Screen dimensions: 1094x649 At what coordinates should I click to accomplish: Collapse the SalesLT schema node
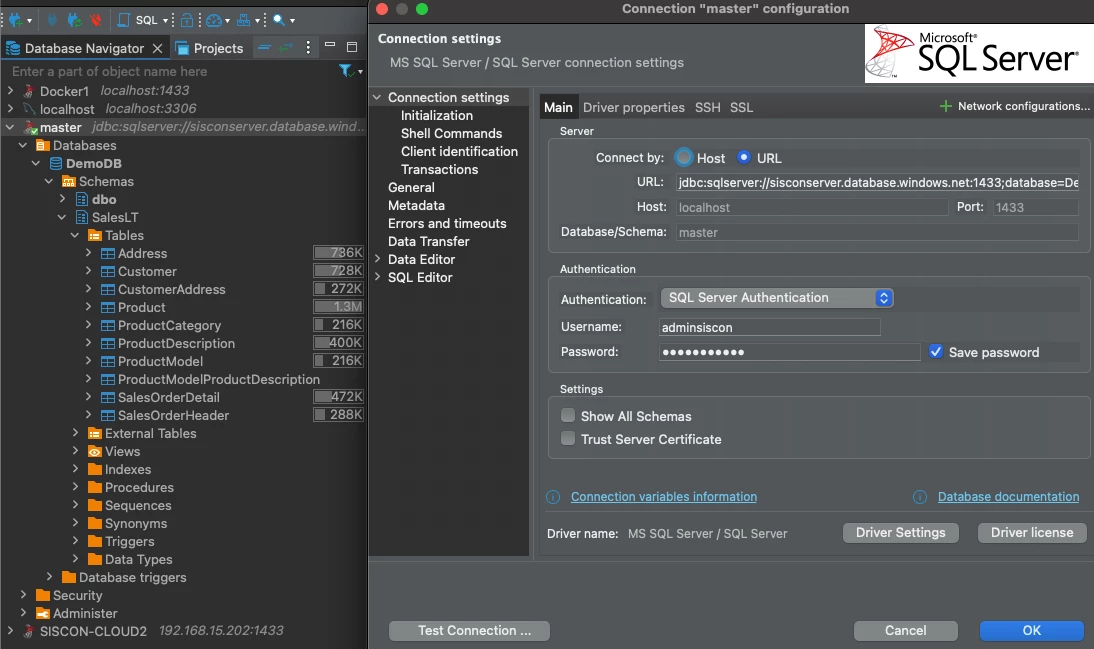(x=62, y=217)
